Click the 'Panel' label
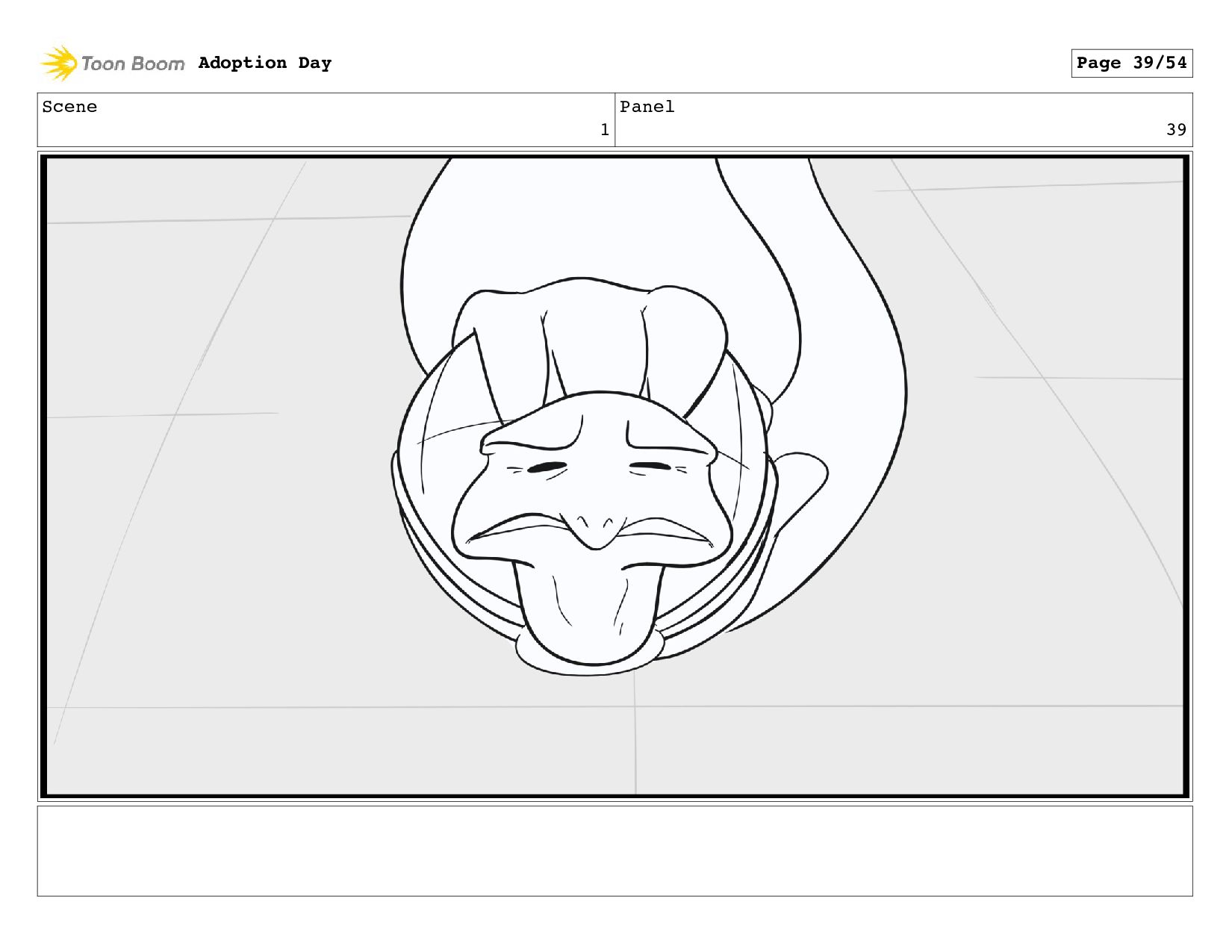1232x952 pixels. click(x=647, y=107)
